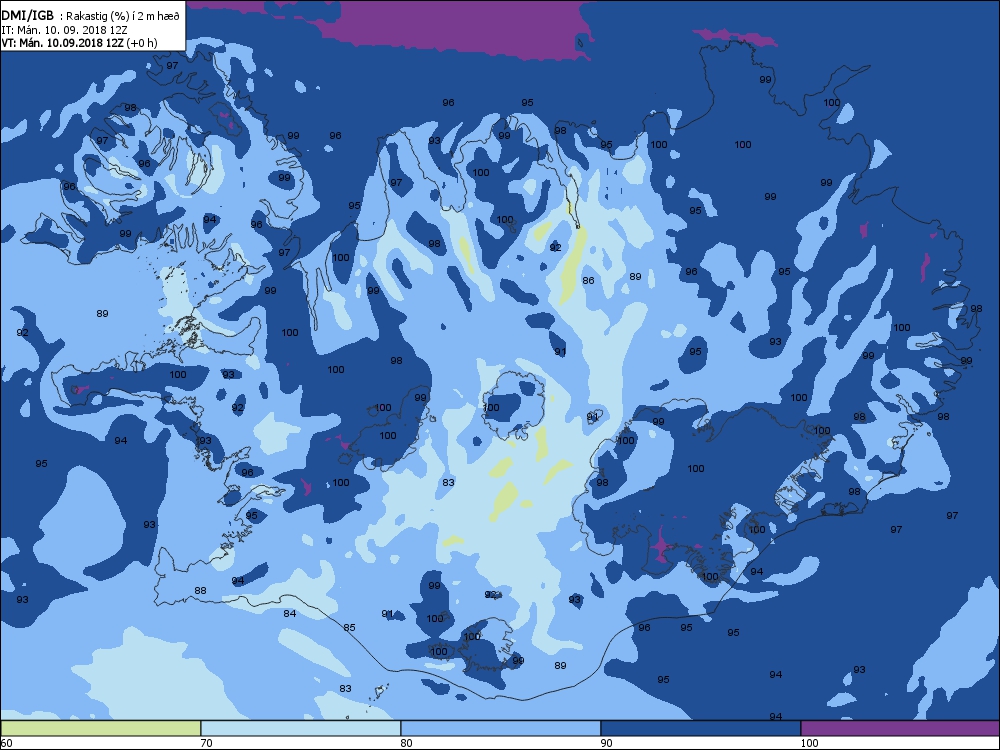Click the "88" humidity value on the map
Image resolution: width=1000 pixels, height=750 pixels.
tap(200, 591)
